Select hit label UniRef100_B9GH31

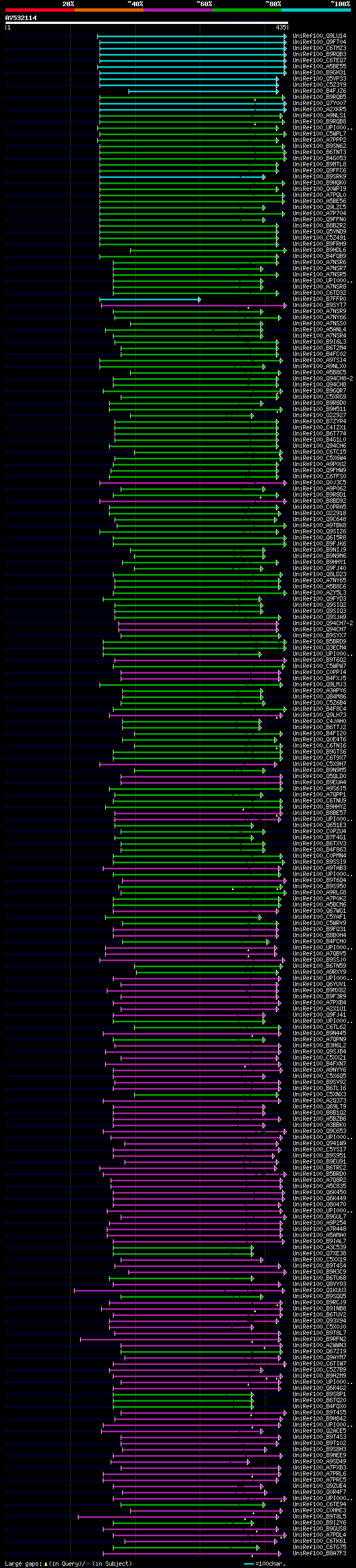[319, 72]
